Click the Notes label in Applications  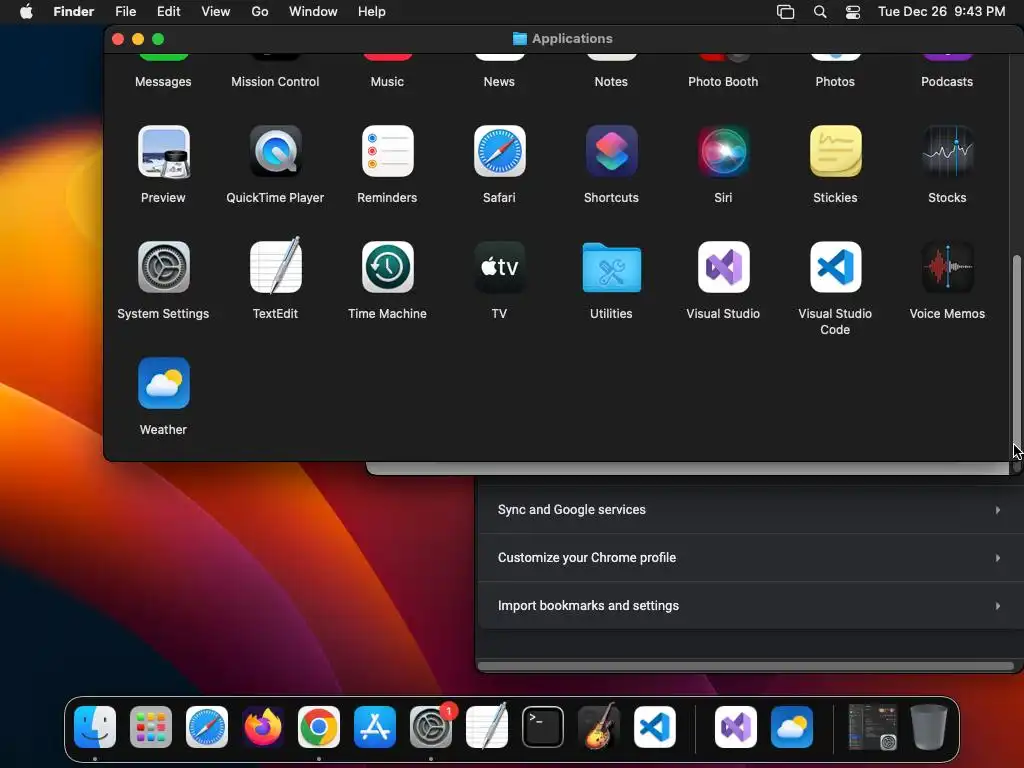pyautogui.click(x=611, y=82)
